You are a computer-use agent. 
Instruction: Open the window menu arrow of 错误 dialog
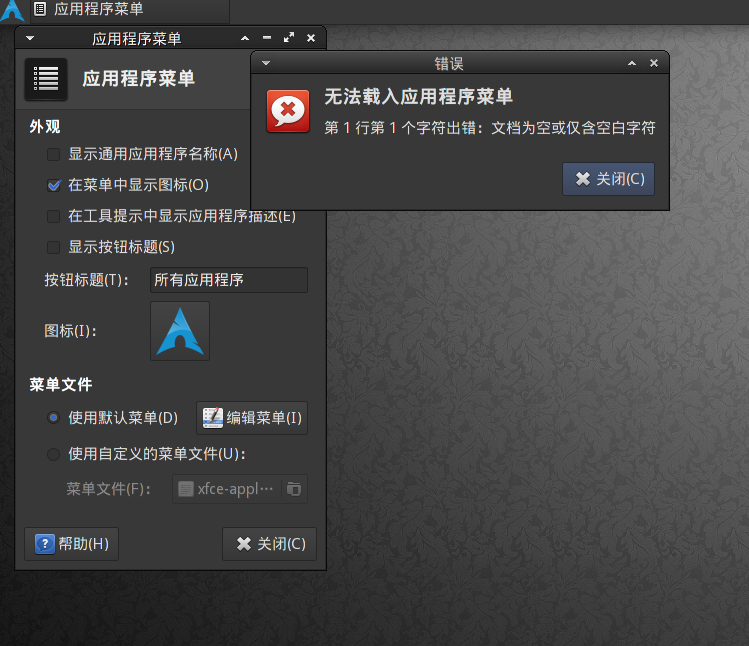pyautogui.click(x=266, y=63)
